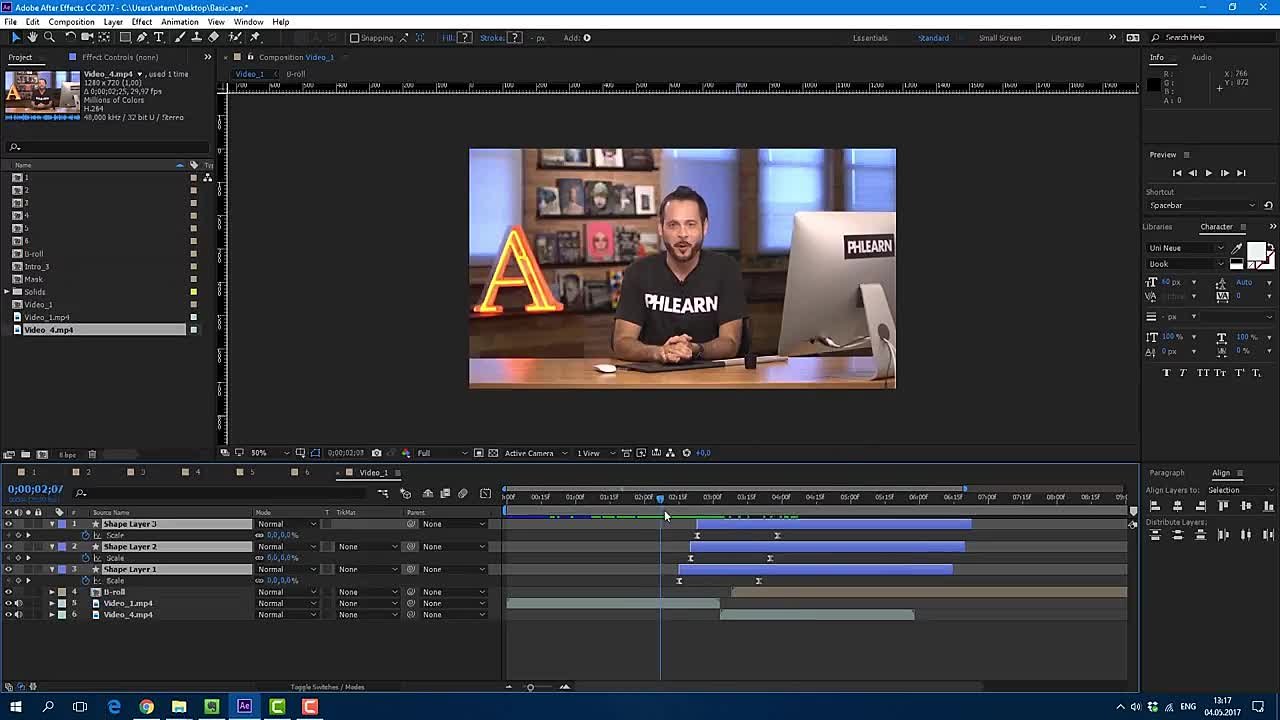Switch to the Essentials workspace
This screenshot has width=1280, height=720.
[869, 38]
